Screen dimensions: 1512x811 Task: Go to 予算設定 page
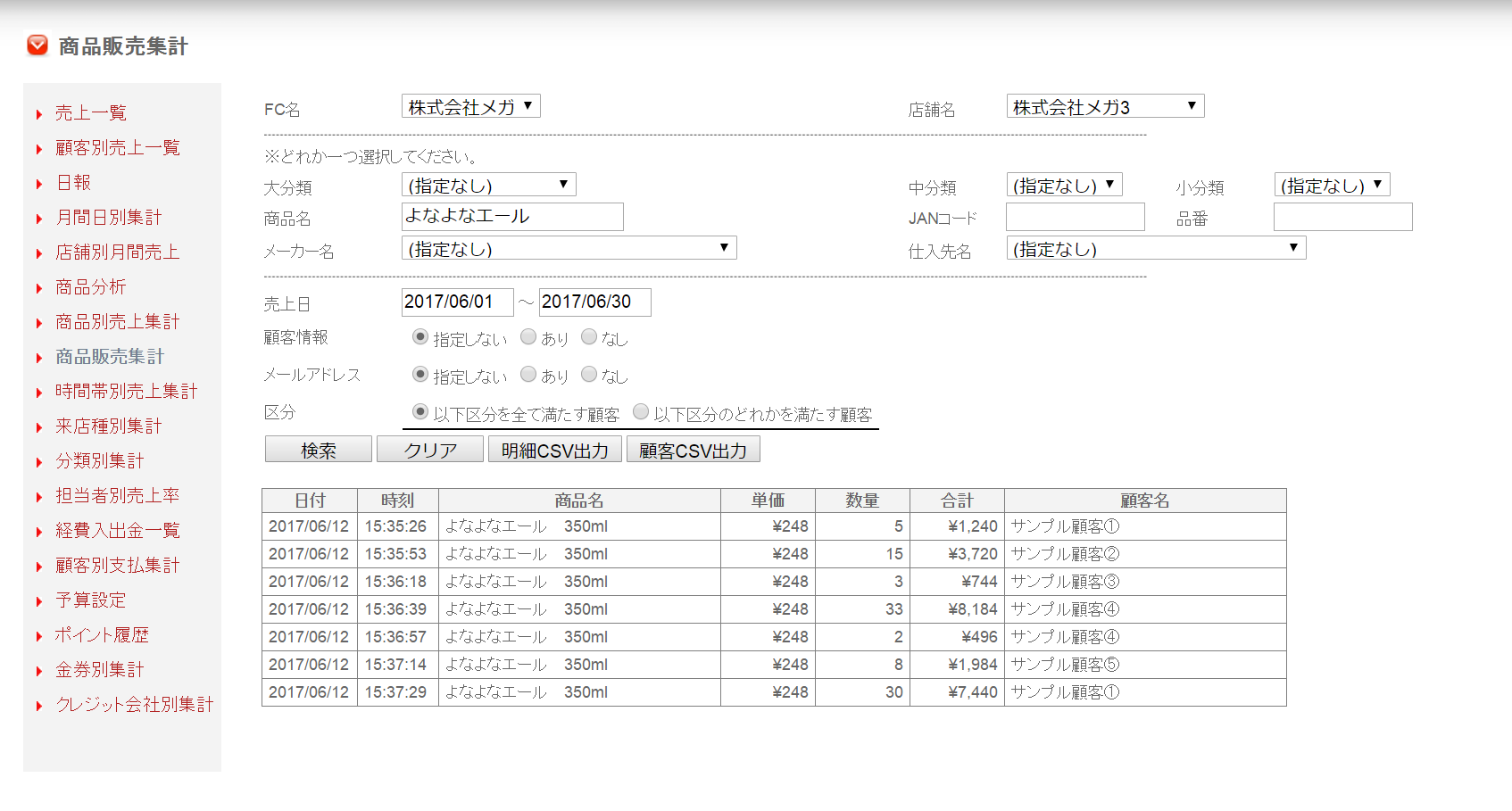[x=91, y=600]
